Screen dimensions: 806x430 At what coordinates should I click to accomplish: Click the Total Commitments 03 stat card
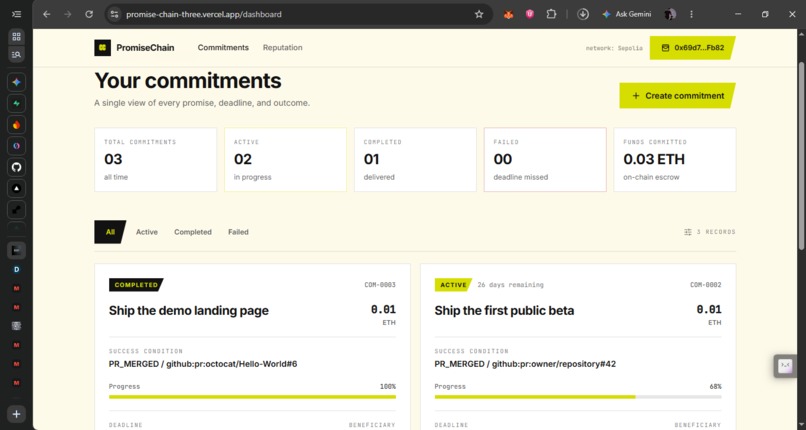coord(156,160)
